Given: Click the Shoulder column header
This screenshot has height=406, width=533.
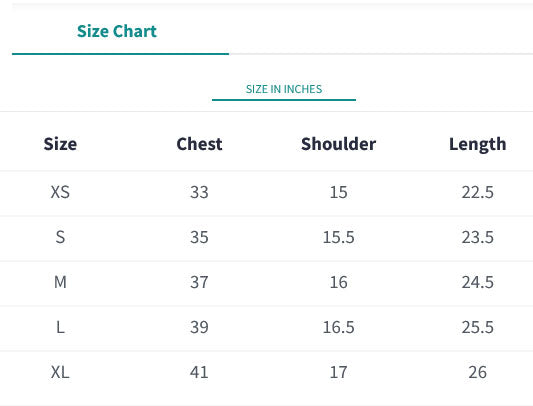Looking at the screenshot, I should tap(339, 144).
